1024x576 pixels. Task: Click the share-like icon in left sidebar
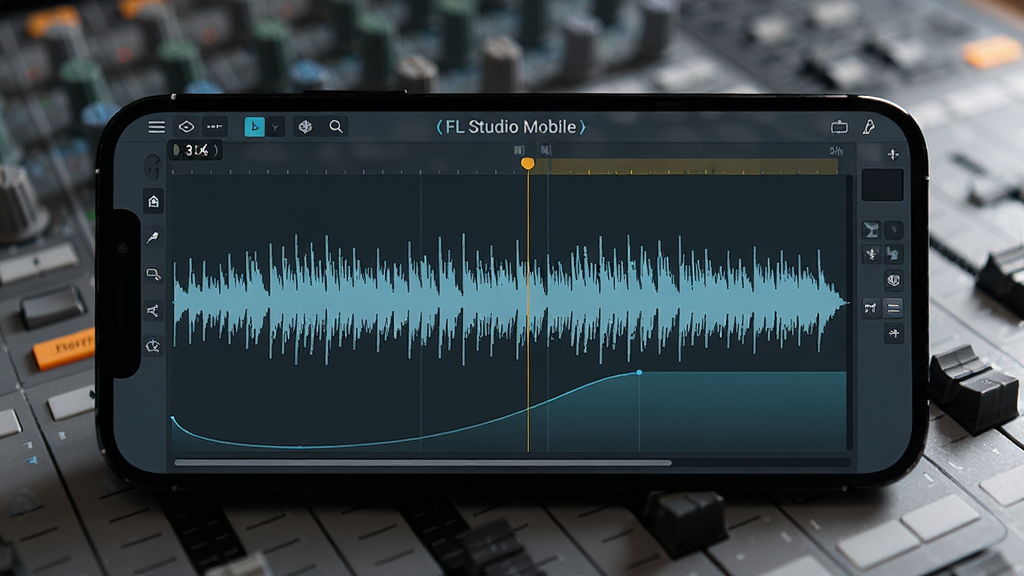click(x=153, y=311)
